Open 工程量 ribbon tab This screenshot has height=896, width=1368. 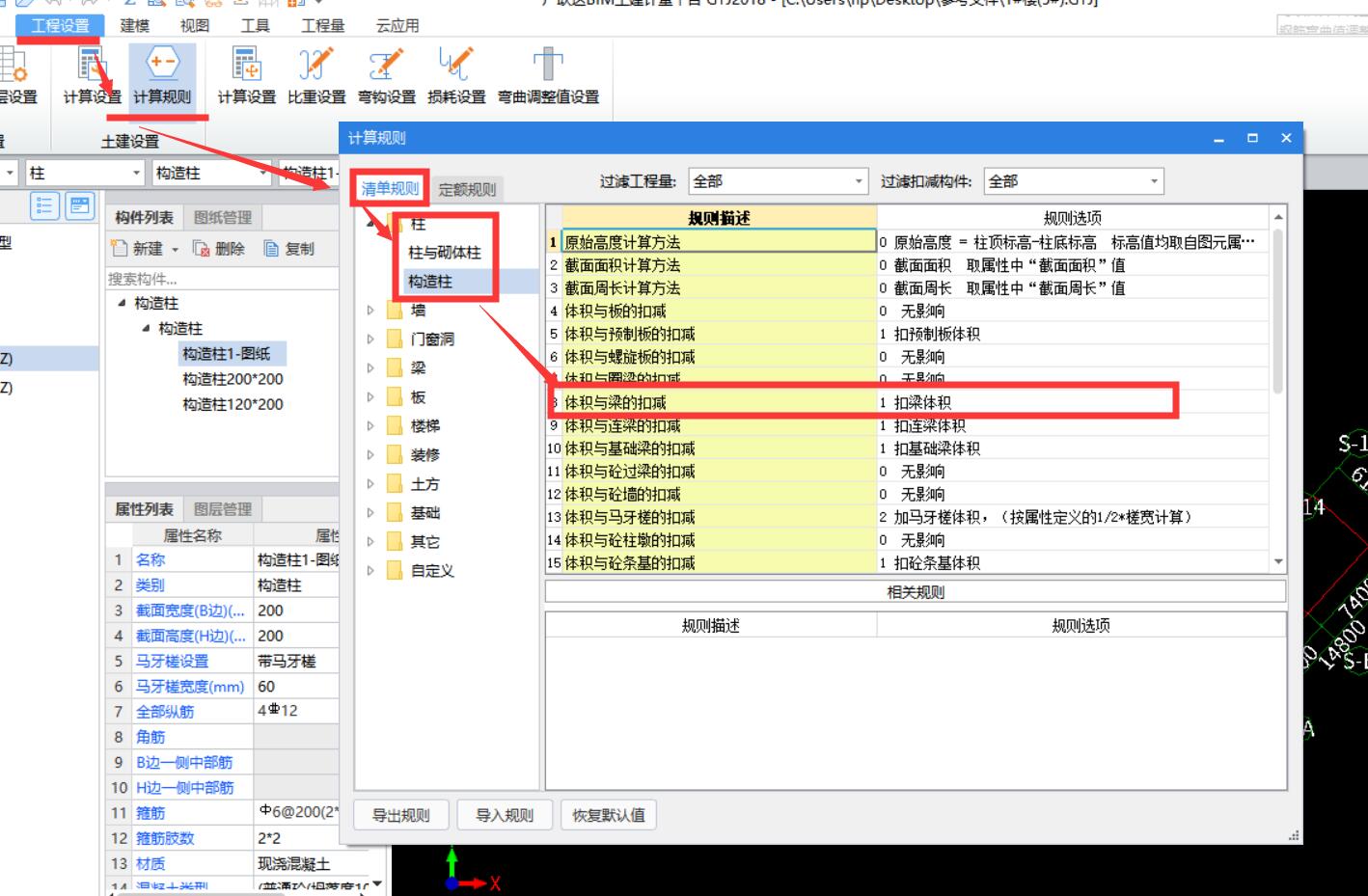(x=322, y=26)
